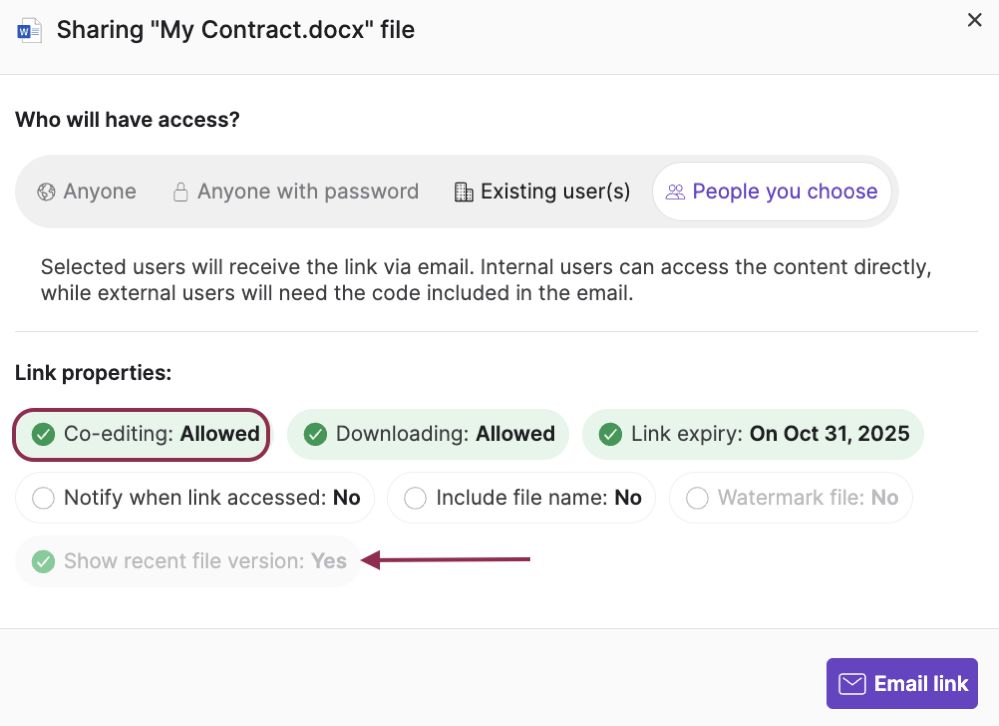Click the green checkmark on Link expiry pill
Screen dimensions: 999x726
coord(611,434)
